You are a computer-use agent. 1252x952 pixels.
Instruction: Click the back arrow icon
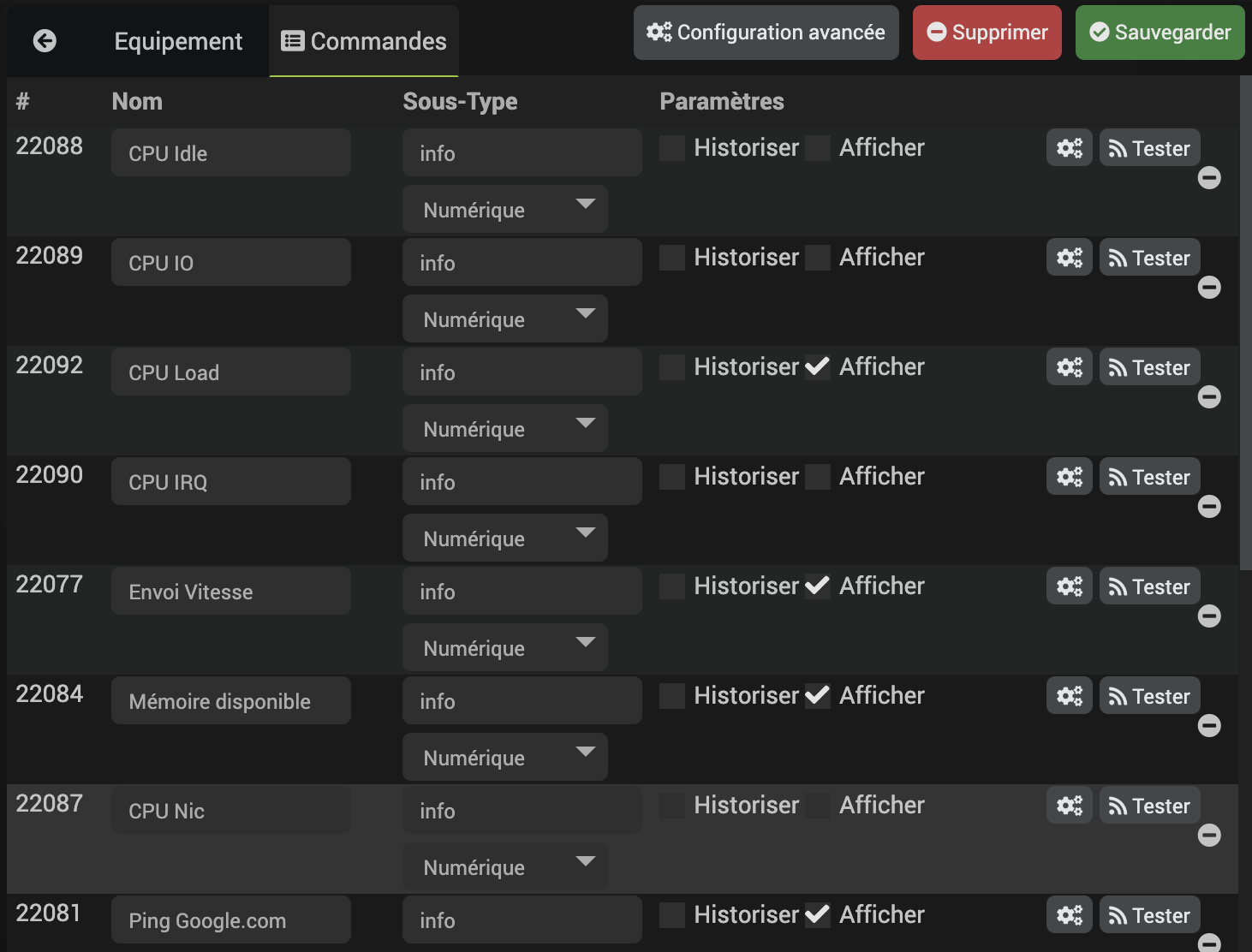45,40
